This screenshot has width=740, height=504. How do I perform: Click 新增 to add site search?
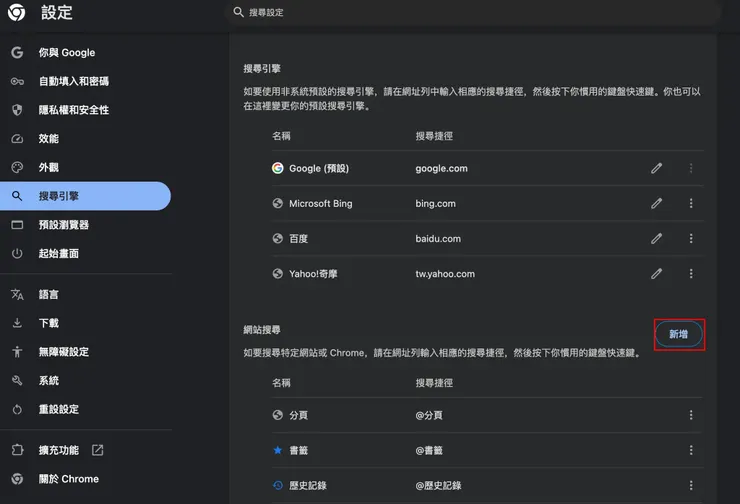[x=679, y=334]
